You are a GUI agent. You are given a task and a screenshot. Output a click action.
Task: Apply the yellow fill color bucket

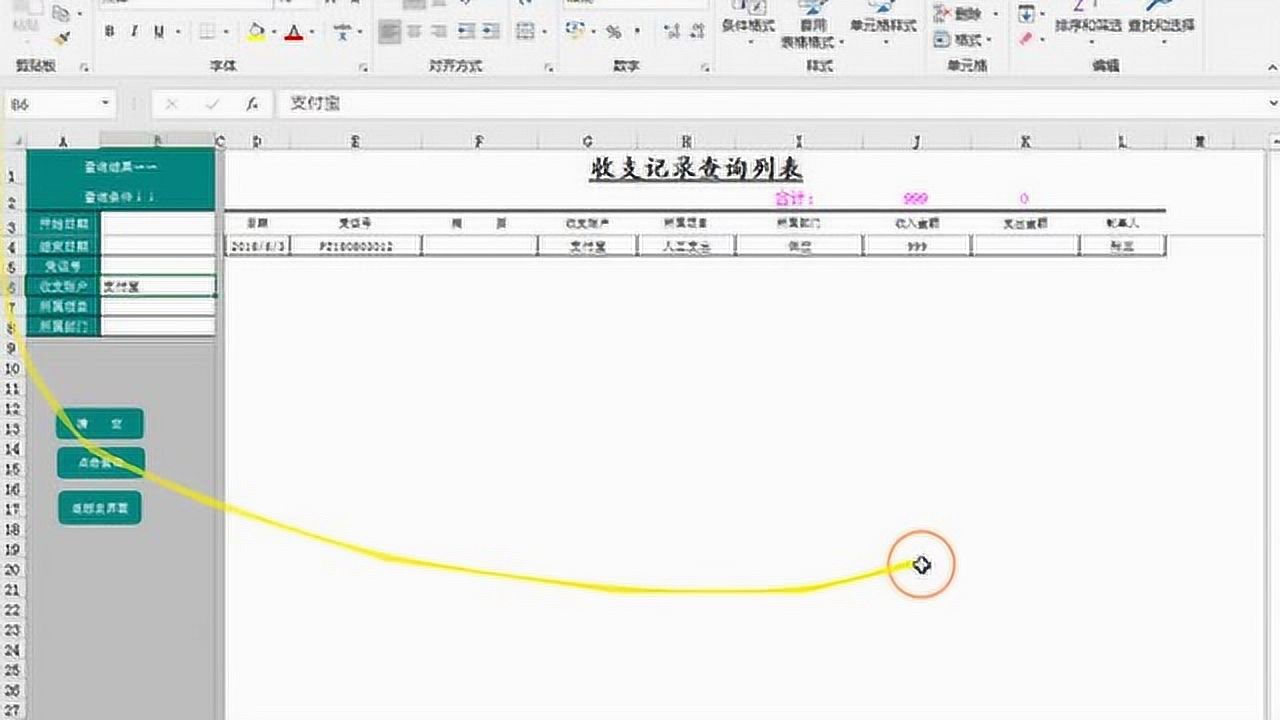(x=257, y=32)
